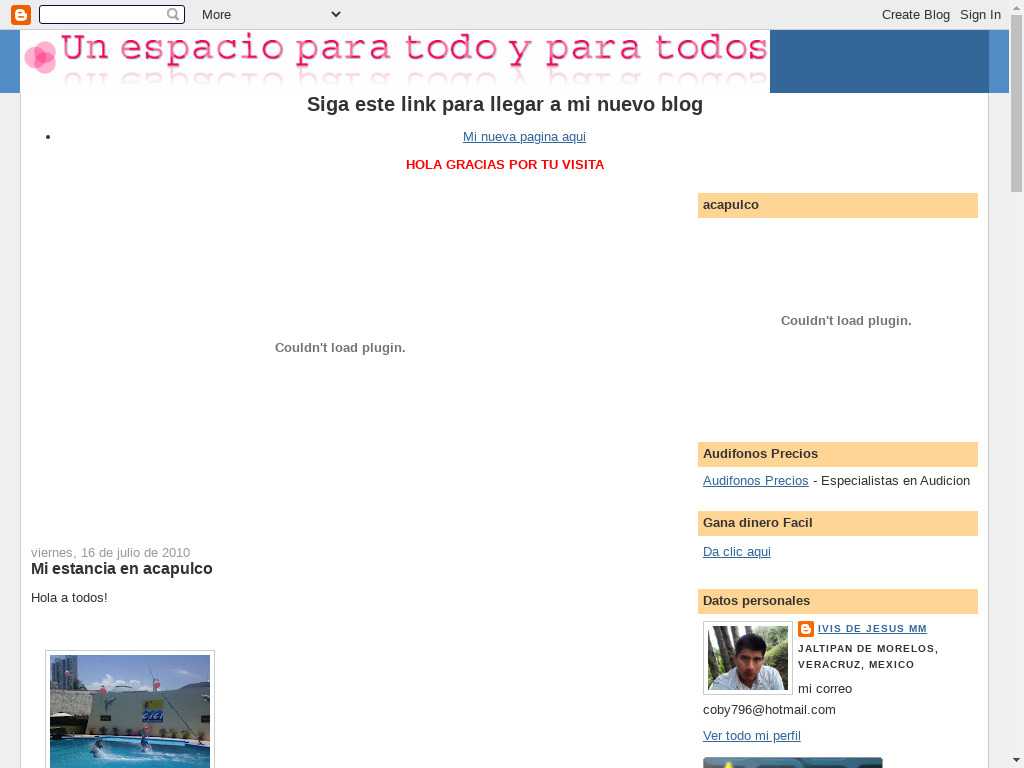Screen dimensions: 1024x768
Task: Open the More dropdown in the navbar
Action: tap(270, 14)
